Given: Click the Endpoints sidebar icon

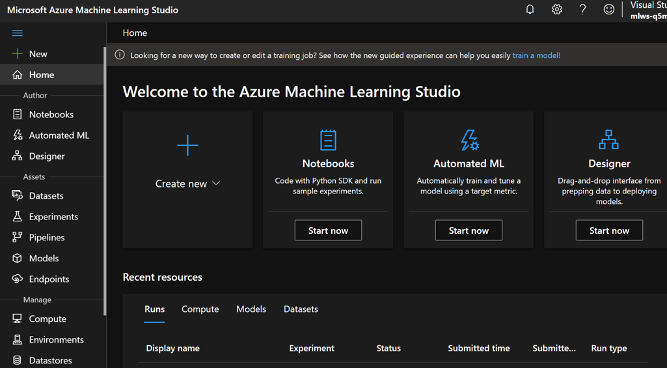Looking at the screenshot, I should pyautogui.click(x=17, y=279).
